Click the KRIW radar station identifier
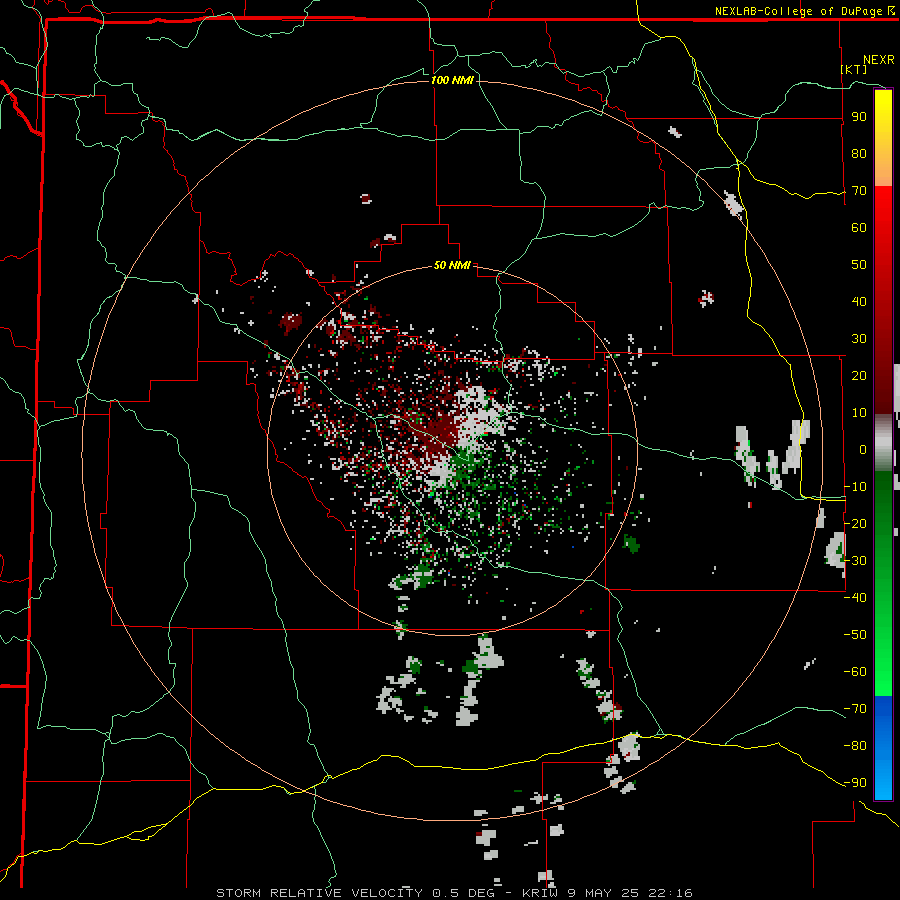 tap(540, 893)
